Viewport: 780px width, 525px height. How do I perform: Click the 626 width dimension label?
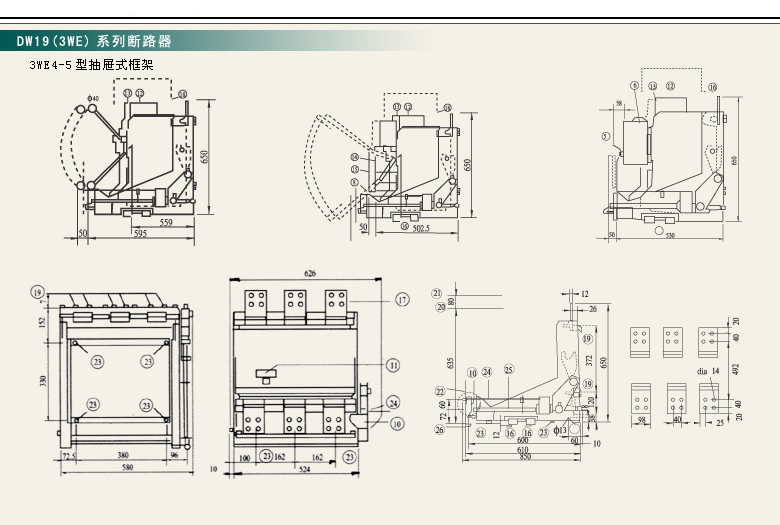coord(310,273)
